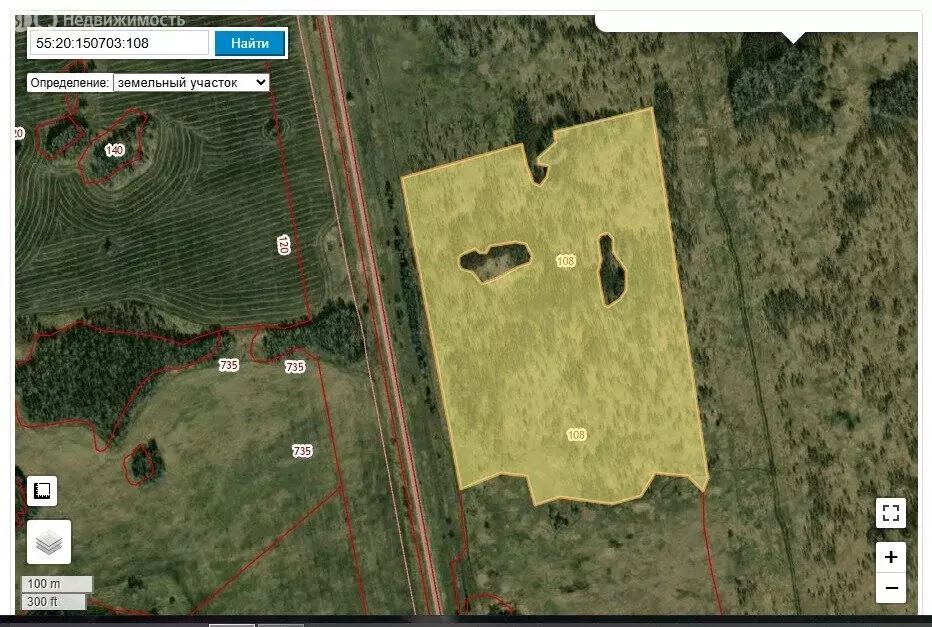932x627 pixels.
Task: Click the Определение label text
Action: pos(69,83)
